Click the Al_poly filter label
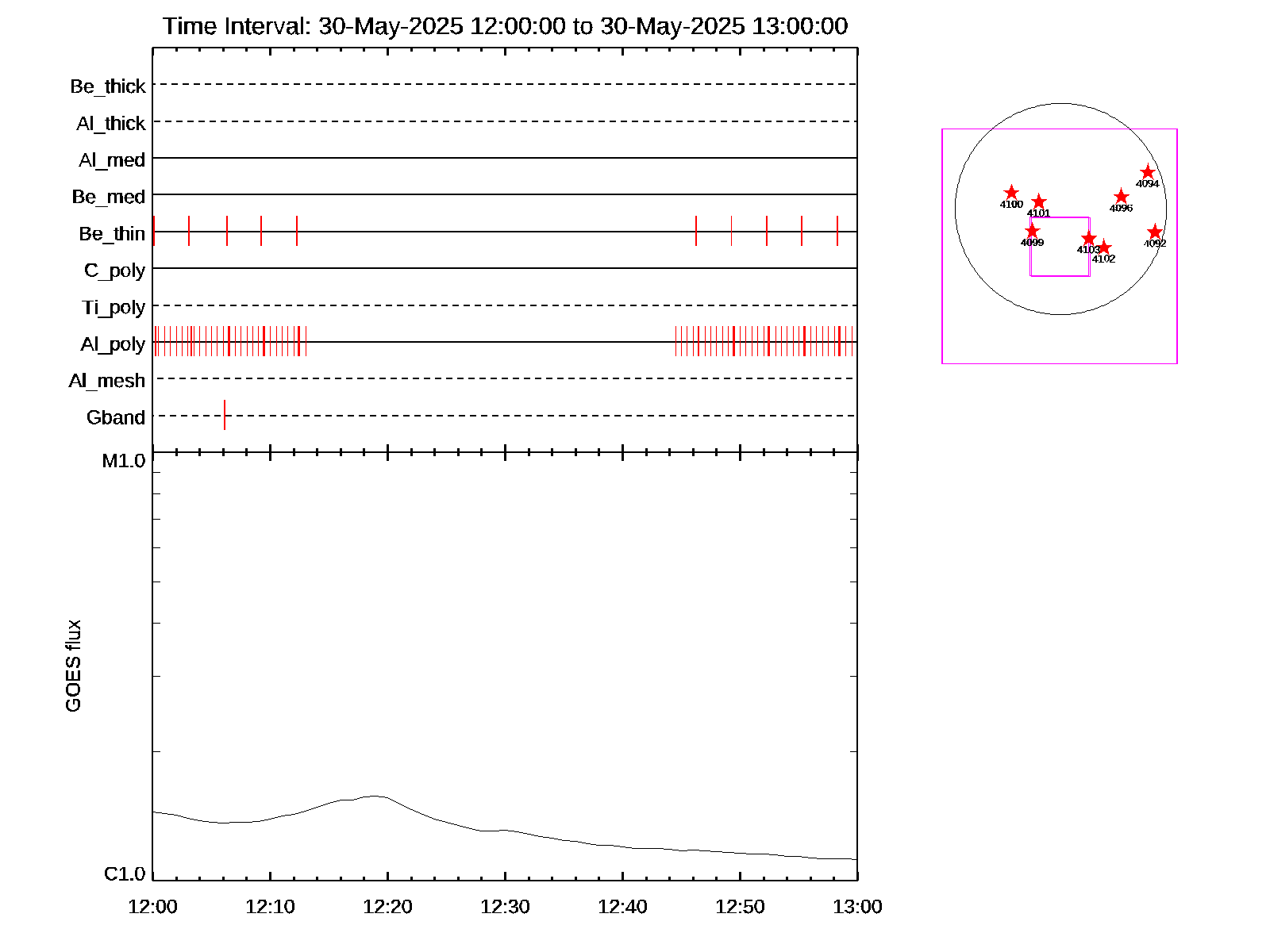The height and width of the screenshot is (952, 1270). tap(113, 344)
